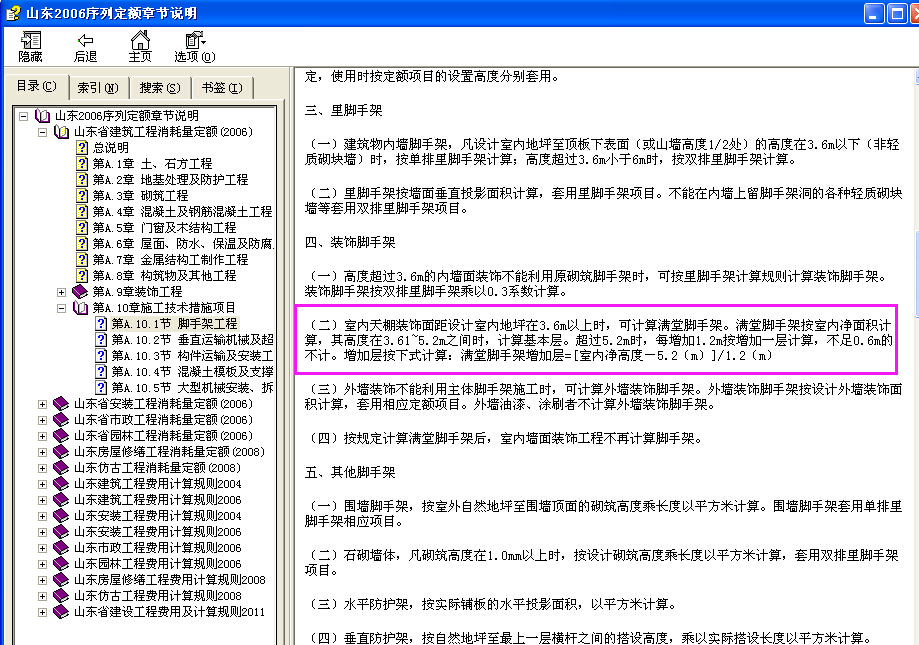This screenshot has height=645, width=919.
Task: Click book icon of 山东市政工程费用计算规则2006
Action: tap(61, 548)
